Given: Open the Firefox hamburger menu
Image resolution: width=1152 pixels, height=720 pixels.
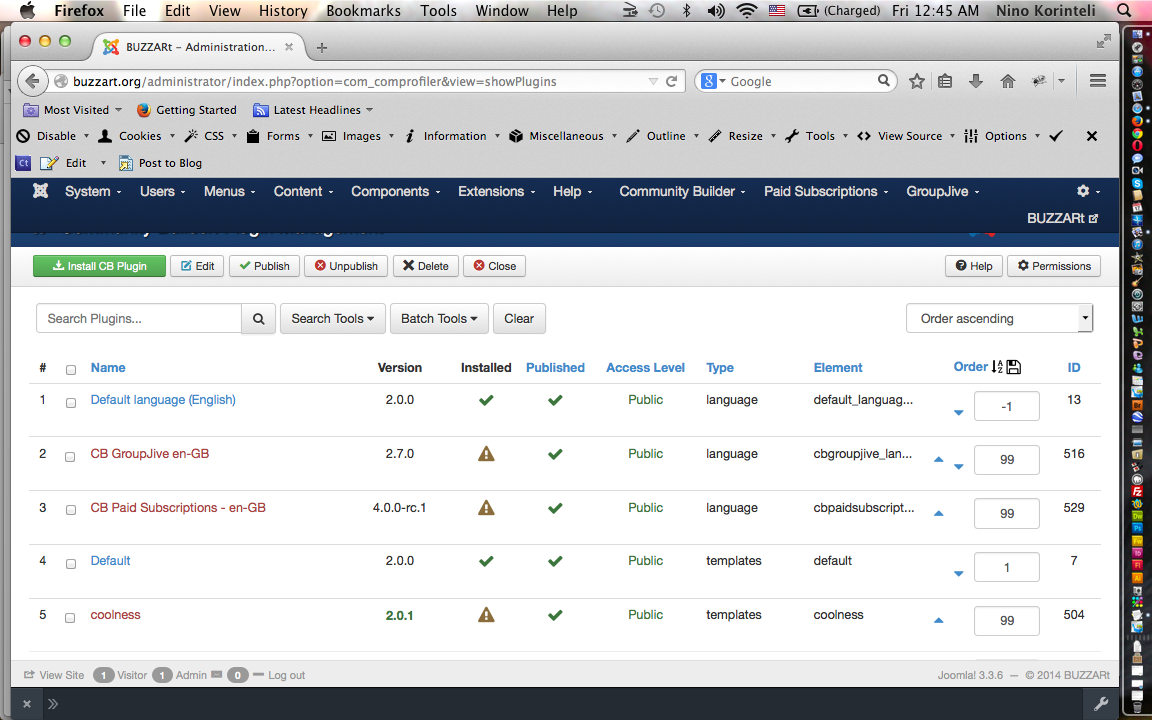Looking at the screenshot, I should pyautogui.click(x=1098, y=81).
